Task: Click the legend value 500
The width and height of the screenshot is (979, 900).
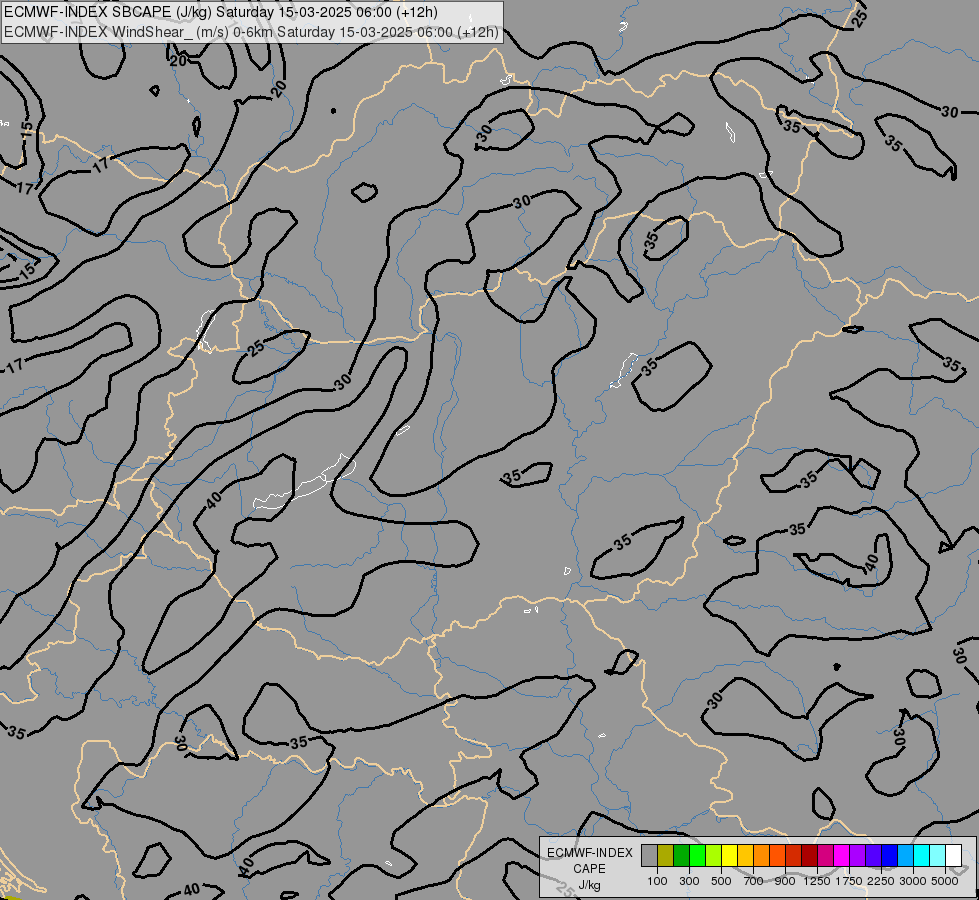Action: 721,881
